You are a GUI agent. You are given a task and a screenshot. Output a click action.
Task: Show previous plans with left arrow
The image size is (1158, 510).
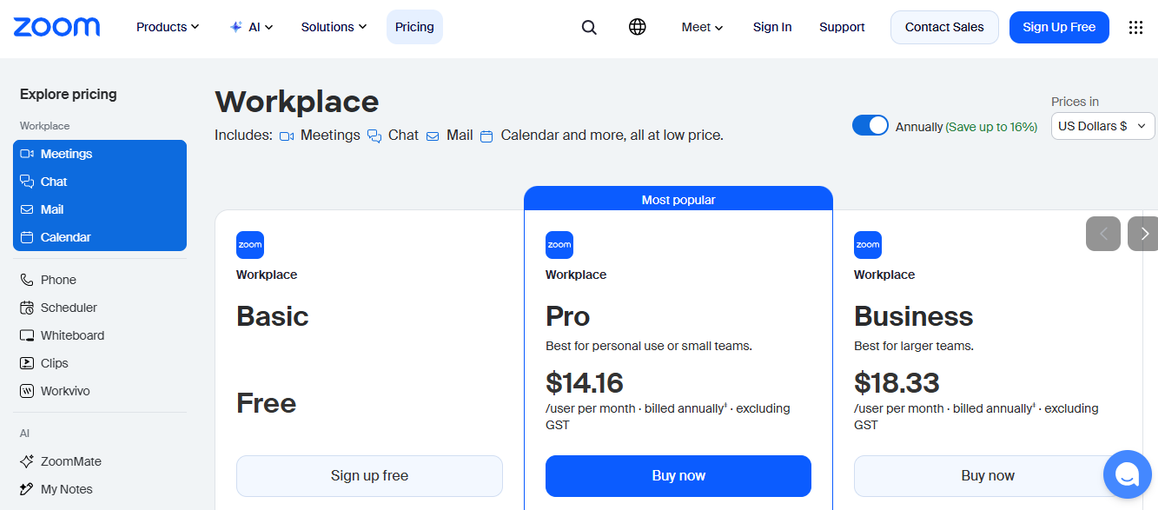[x=1104, y=234]
